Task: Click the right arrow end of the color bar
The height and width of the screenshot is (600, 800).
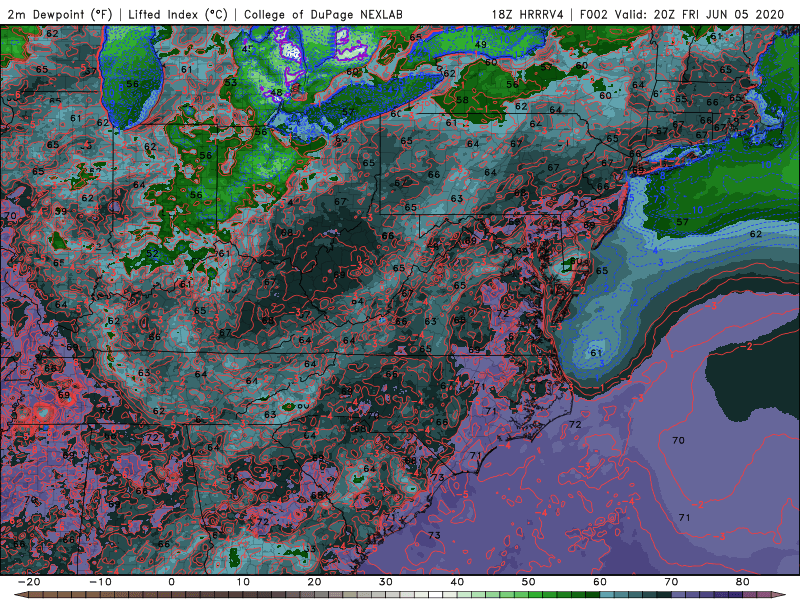Action: coord(779,594)
